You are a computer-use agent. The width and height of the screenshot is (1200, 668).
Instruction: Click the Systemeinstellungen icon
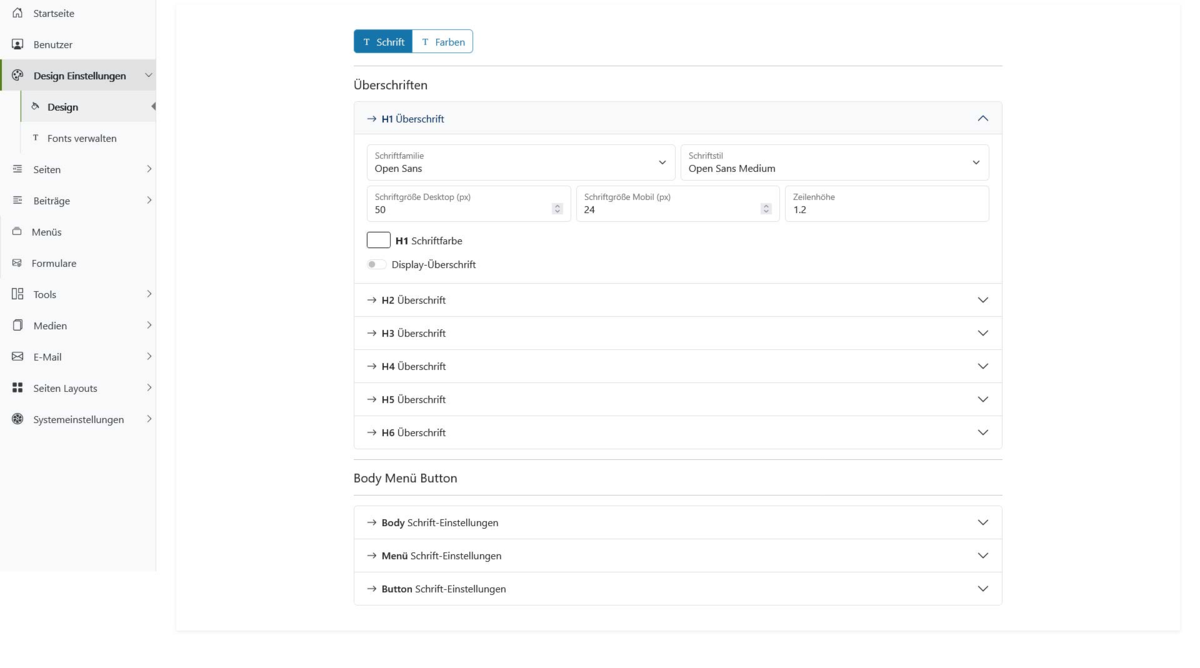(17, 419)
